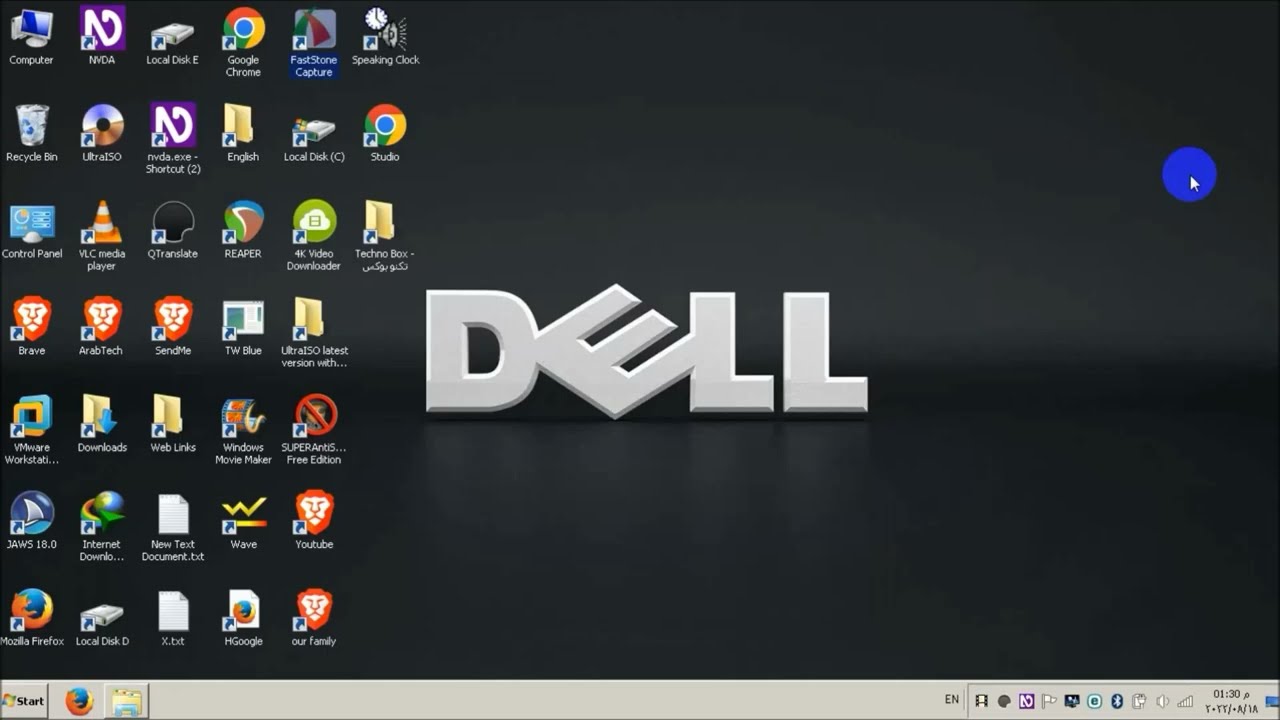Image resolution: width=1280 pixels, height=720 pixels.
Task: Open Windows Explorer from the taskbar
Action: [x=127, y=701]
